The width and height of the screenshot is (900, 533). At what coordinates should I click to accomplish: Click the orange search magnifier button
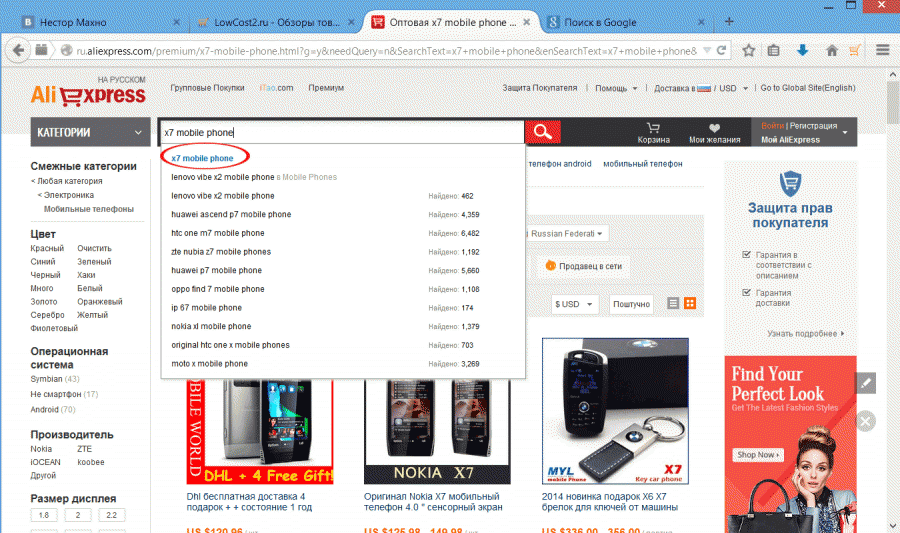542,132
